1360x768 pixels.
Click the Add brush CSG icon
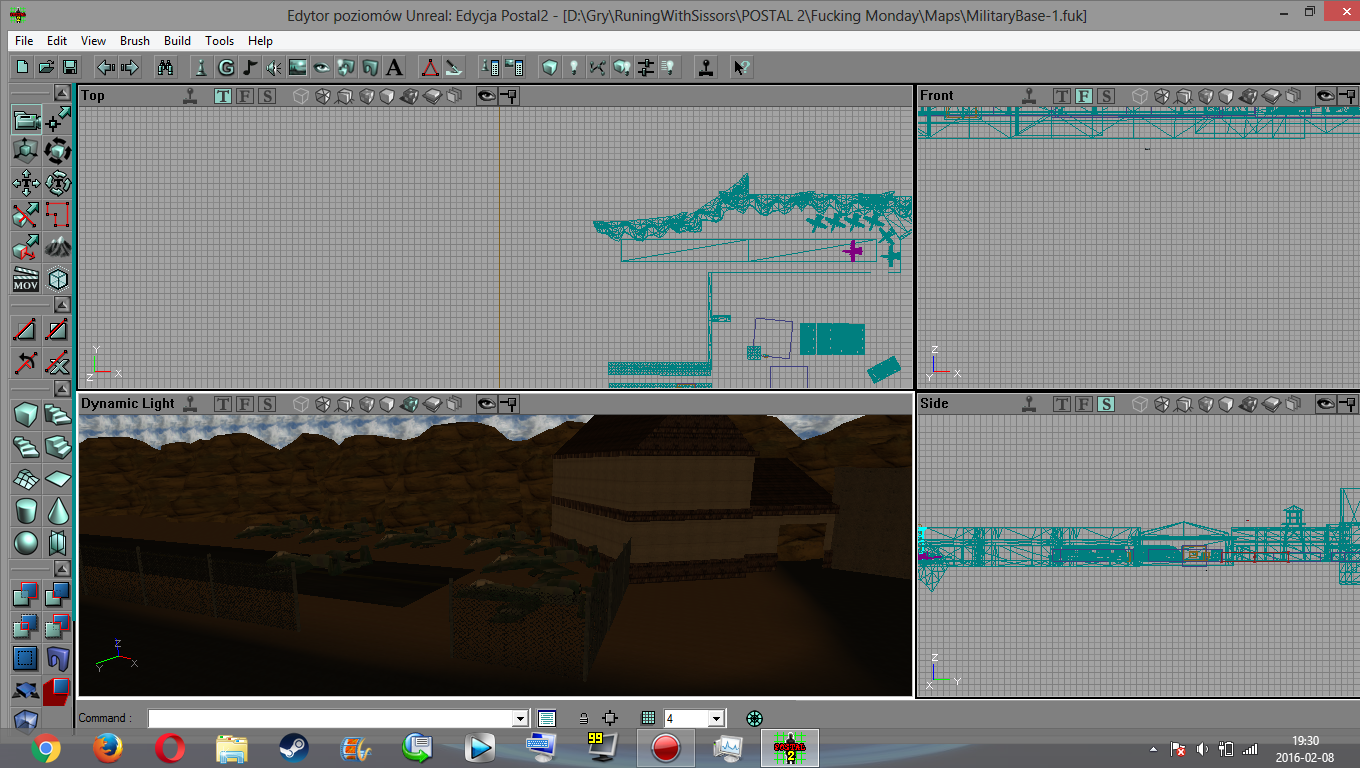26,595
